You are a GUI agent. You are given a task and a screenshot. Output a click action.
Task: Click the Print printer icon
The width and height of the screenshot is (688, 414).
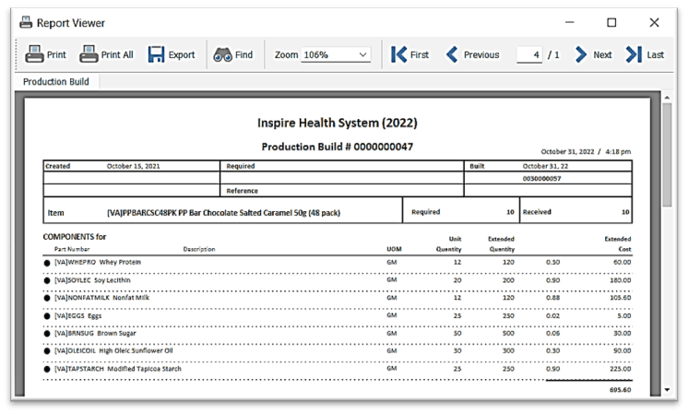[34, 54]
